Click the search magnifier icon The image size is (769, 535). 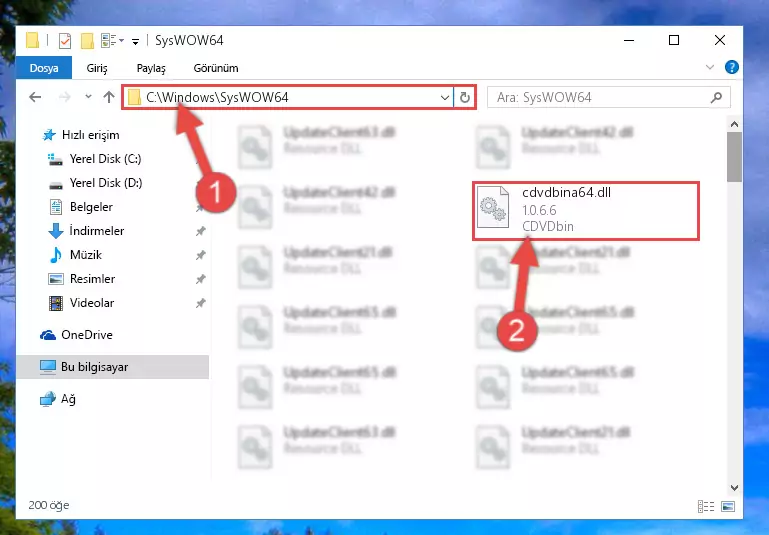pos(716,98)
